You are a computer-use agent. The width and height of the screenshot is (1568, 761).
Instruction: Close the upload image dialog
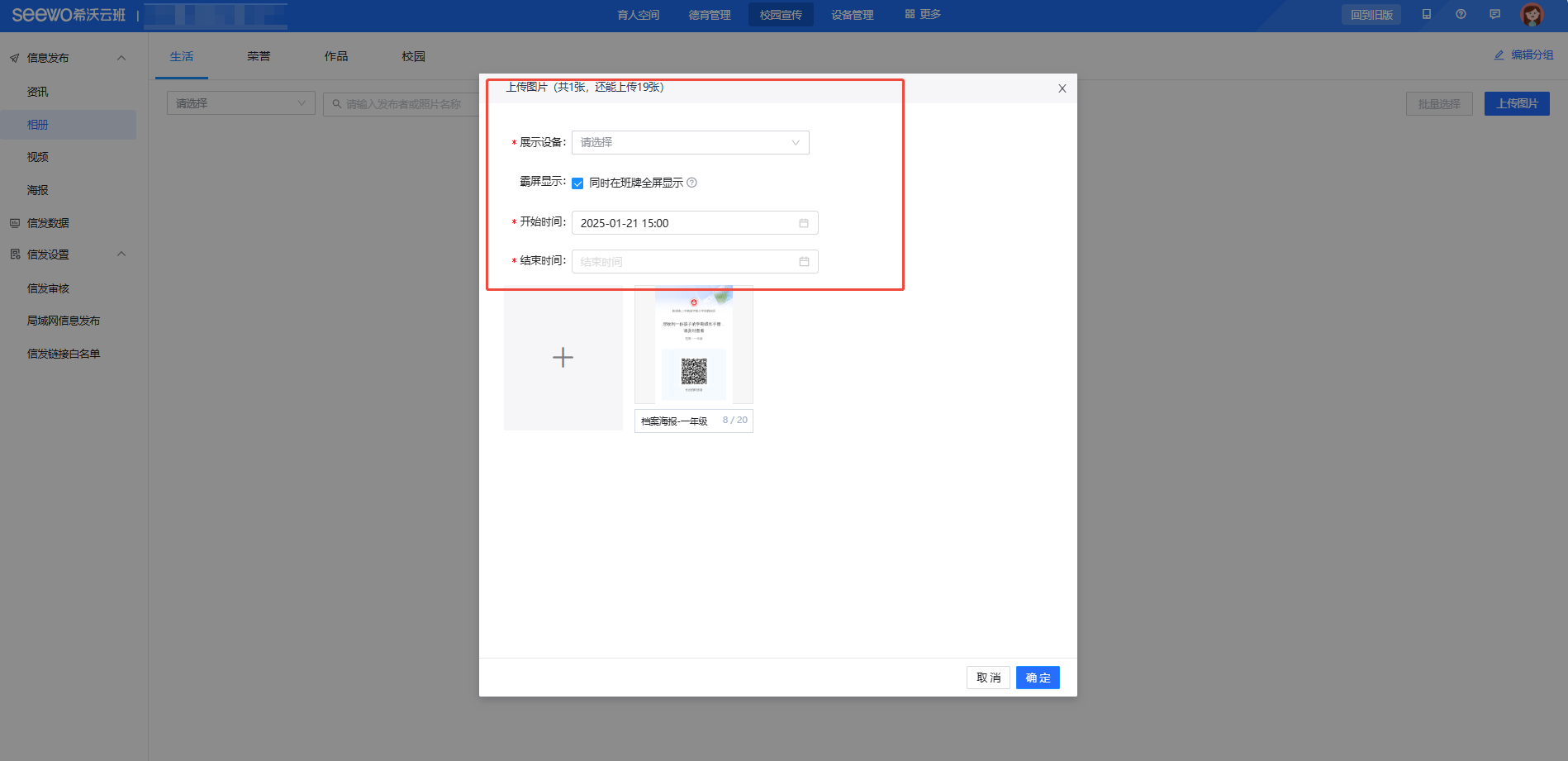click(x=1062, y=88)
